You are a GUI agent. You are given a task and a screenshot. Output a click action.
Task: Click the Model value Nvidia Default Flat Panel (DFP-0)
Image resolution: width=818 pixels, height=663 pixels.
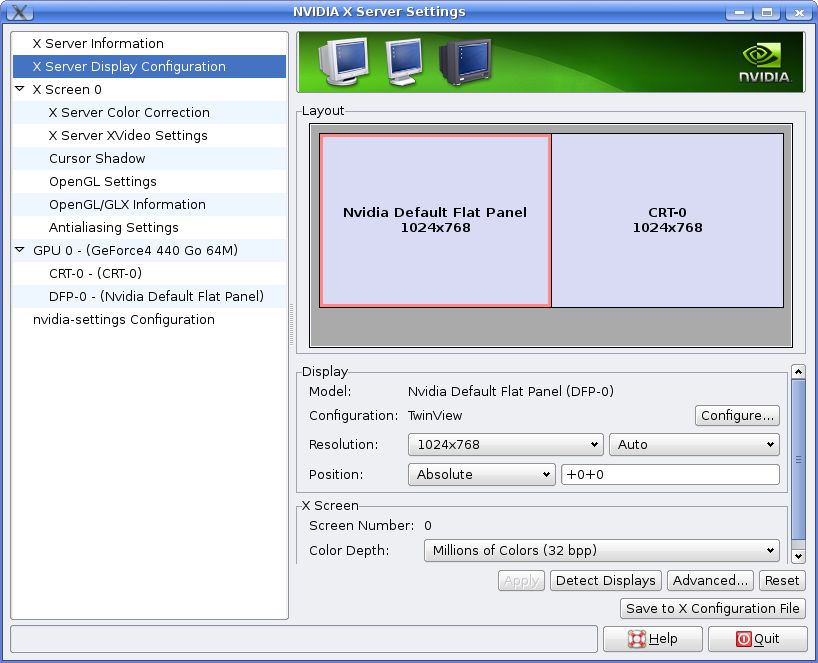click(x=511, y=391)
